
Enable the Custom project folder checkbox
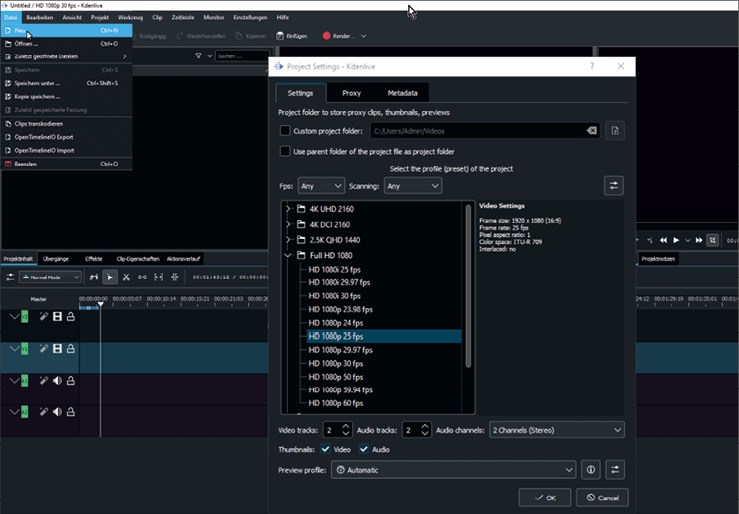click(286, 130)
